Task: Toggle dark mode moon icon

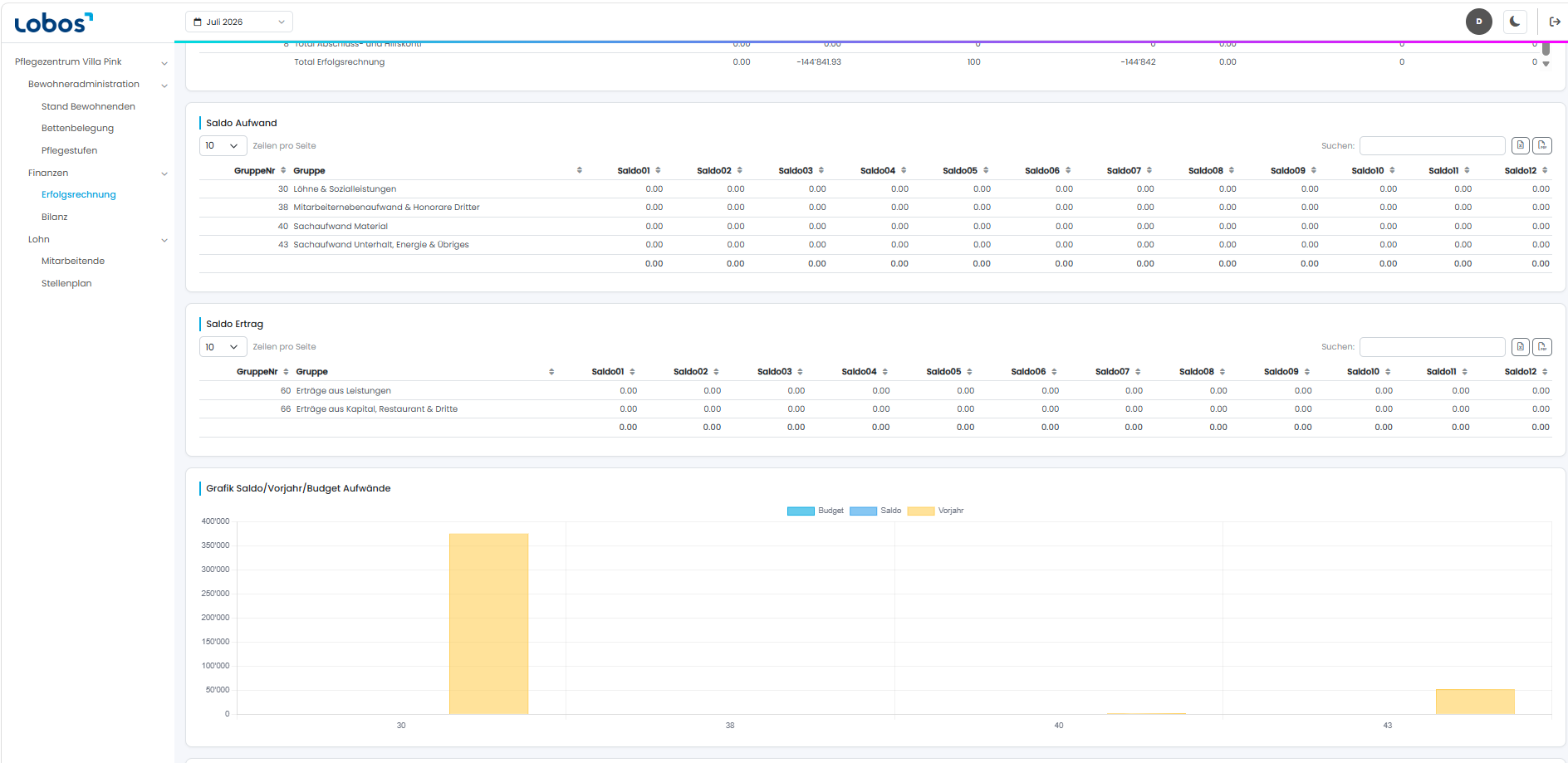Action: (x=1515, y=22)
